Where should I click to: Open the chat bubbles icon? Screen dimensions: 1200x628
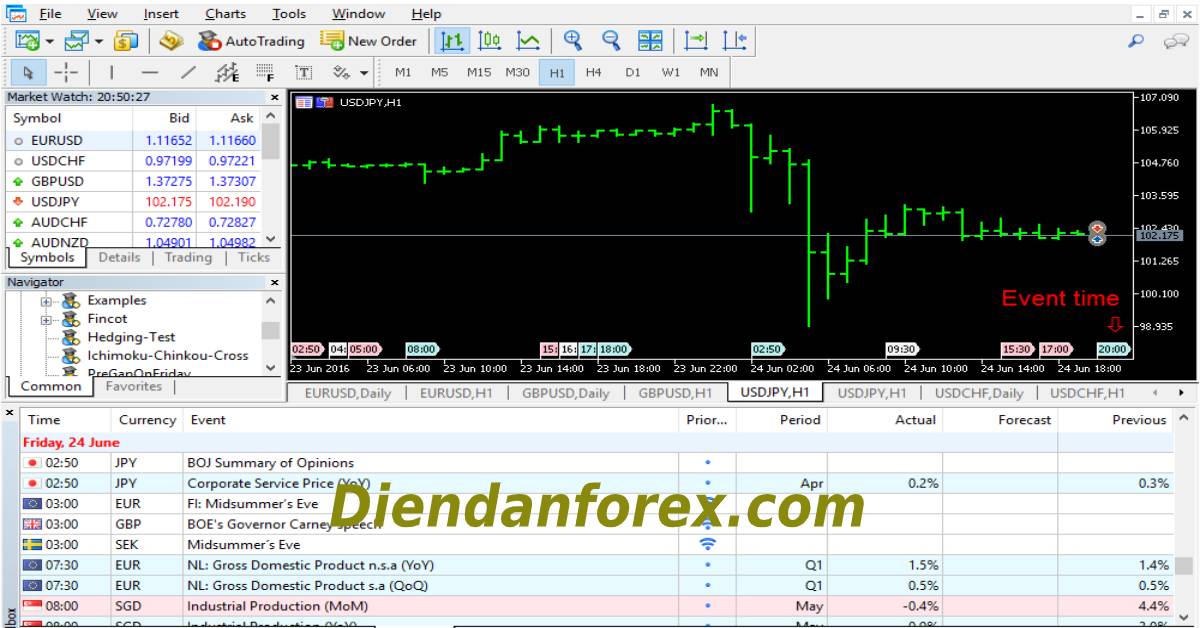coord(1175,41)
